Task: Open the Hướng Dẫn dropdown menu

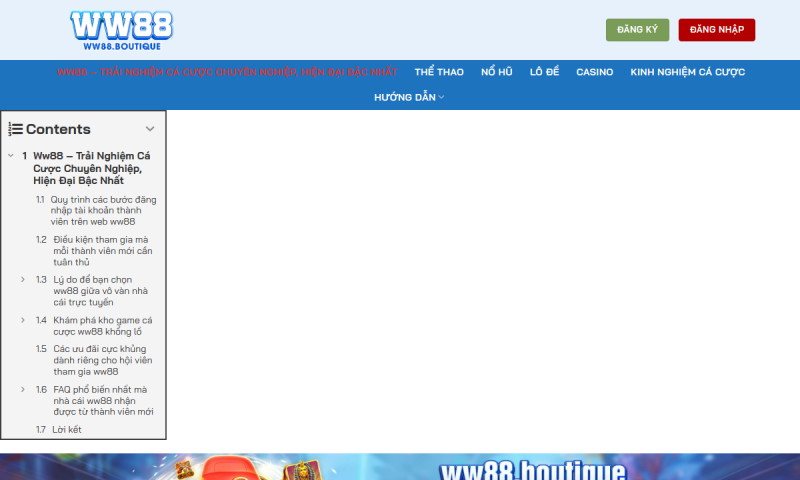Action: point(409,97)
